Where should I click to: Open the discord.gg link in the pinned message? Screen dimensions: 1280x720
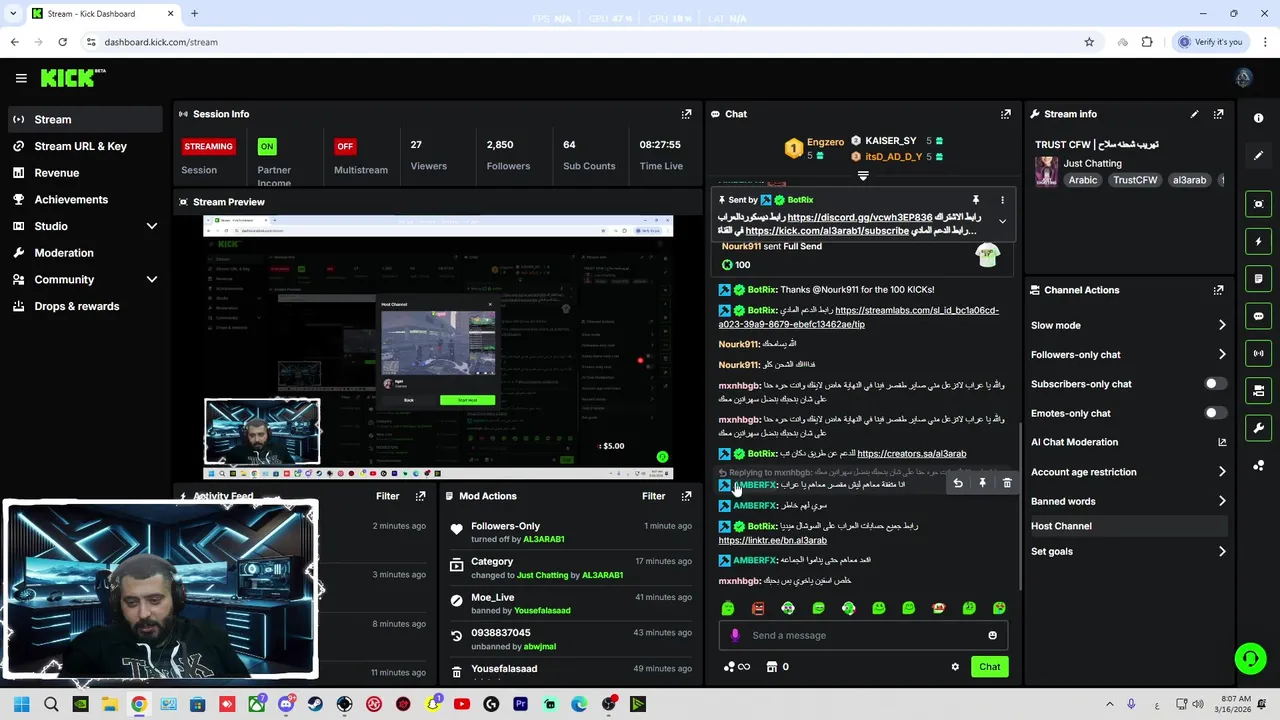[x=859, y=217]
